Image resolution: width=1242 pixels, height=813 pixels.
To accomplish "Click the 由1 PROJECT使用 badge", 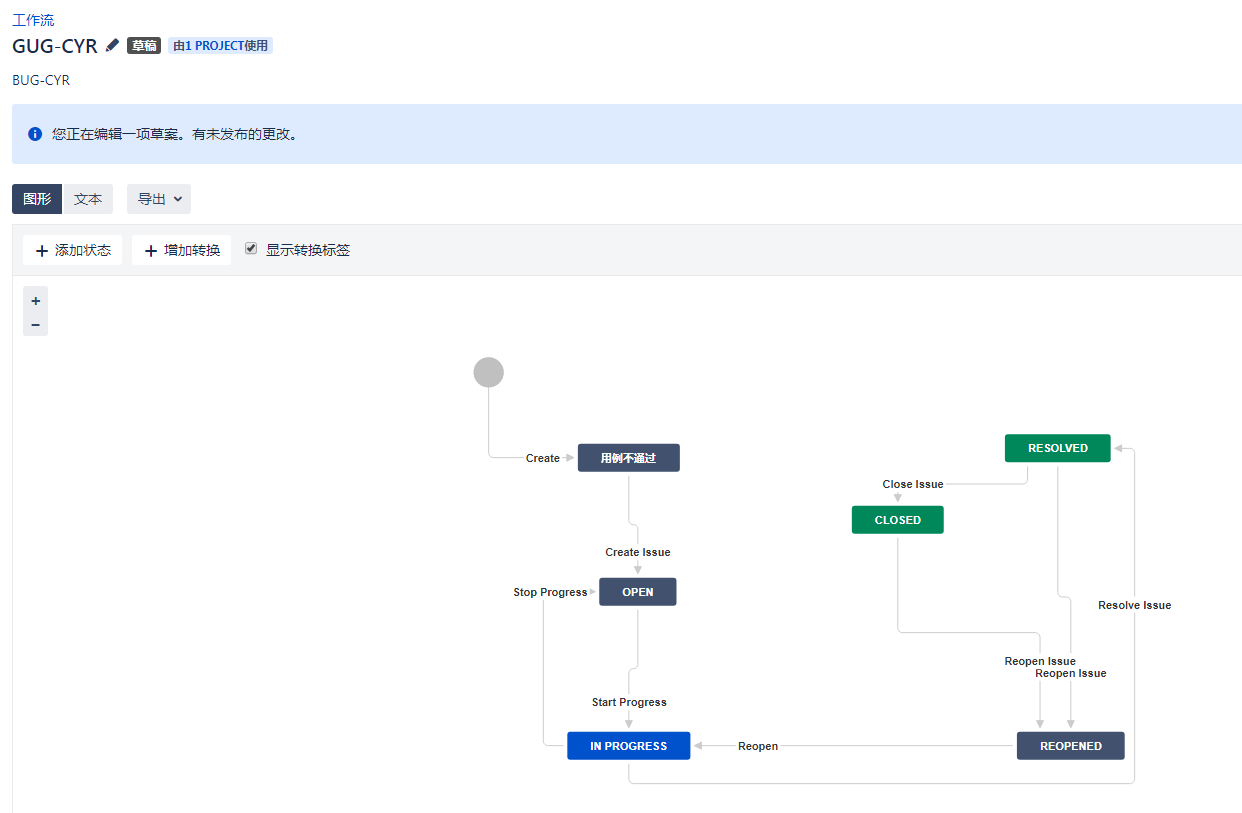I will pyautogui.click(x=220, y=46).
